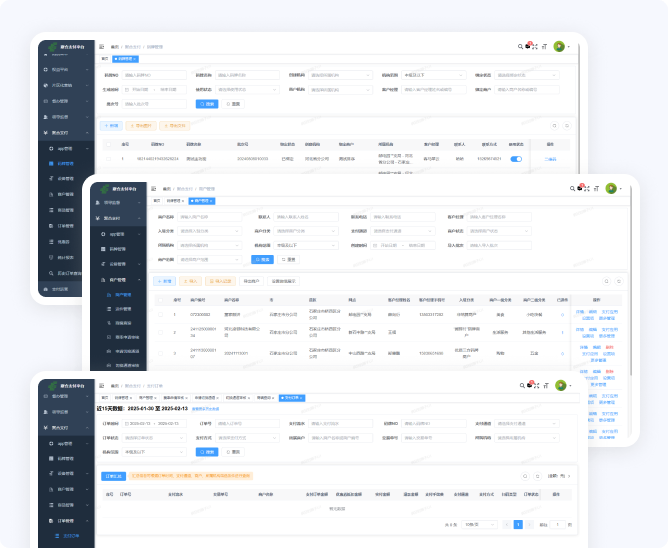This screenshot has height=548, width=668.
Task: Check row 2 checkbox in middle window table
Action: 161,332
